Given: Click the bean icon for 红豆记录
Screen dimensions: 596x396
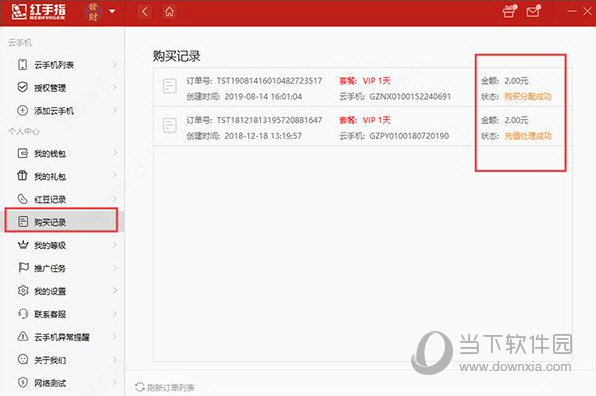Looking at the screenshot, I should [x=23, y=199].
